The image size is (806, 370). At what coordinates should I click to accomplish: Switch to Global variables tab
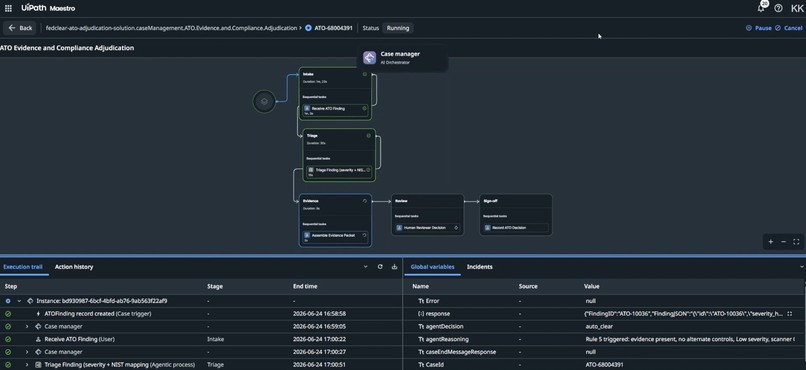click(x=432, y=267)
